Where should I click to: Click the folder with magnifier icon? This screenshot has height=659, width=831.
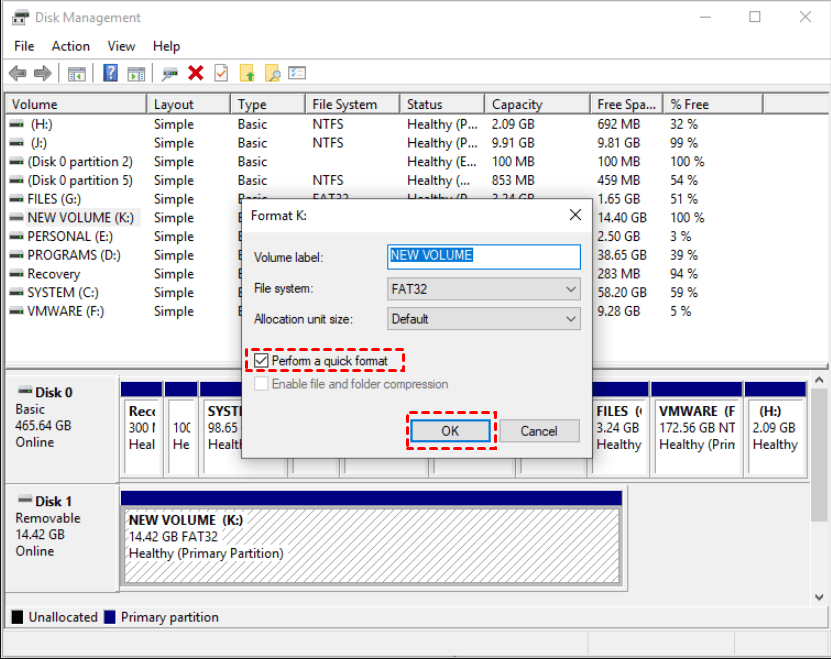(x=272, y=73)
